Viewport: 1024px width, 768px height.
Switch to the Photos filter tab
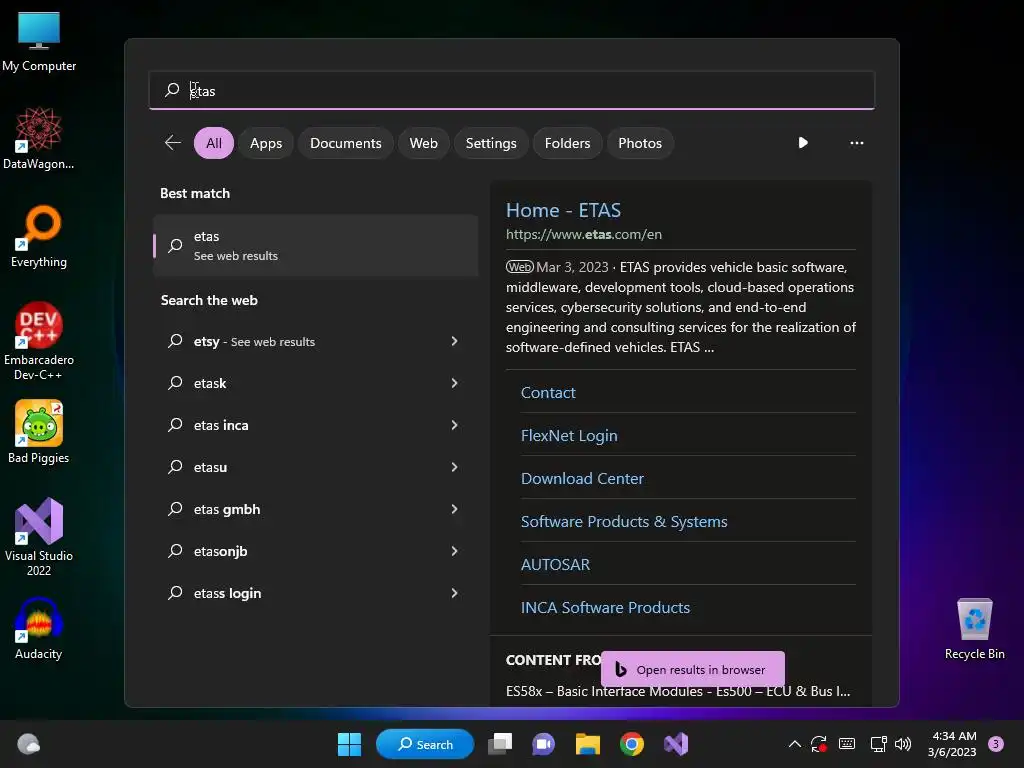pyautogui.click(x=639, y=143)
